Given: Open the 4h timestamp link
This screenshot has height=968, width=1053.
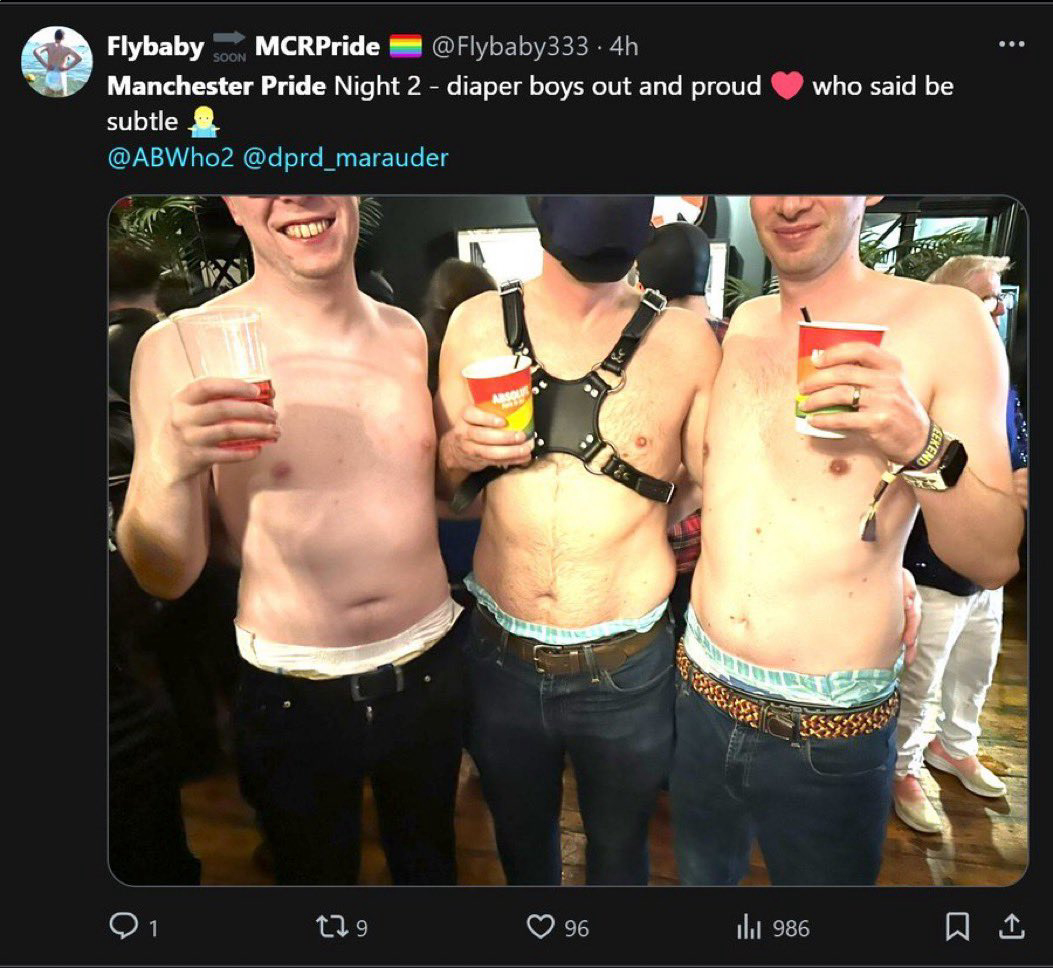Looking at the screenshot, I should pyautogui.click(x=624, y=46).
